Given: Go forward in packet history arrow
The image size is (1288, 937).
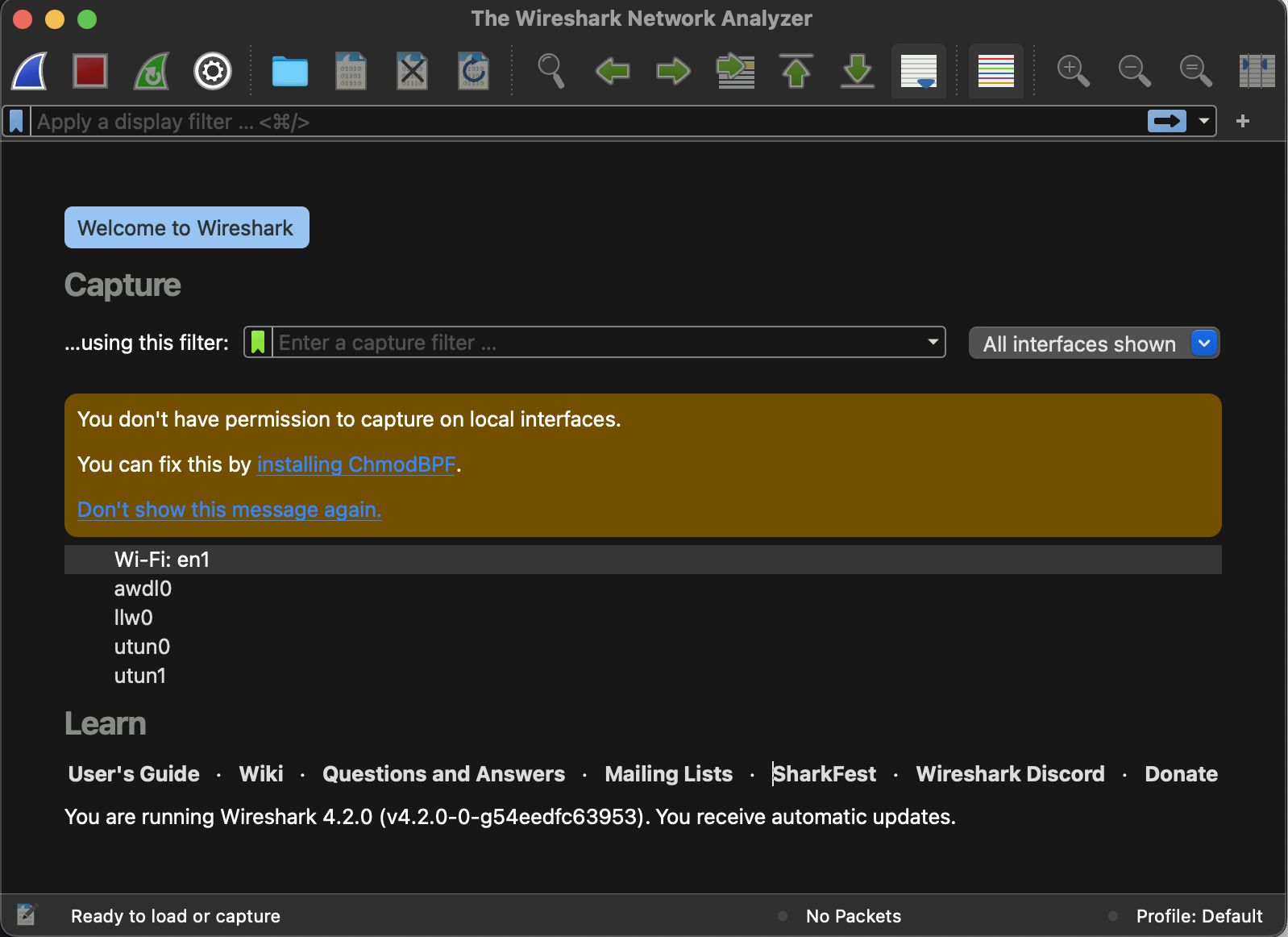Looking at the screenshot, I should point(674,71).
